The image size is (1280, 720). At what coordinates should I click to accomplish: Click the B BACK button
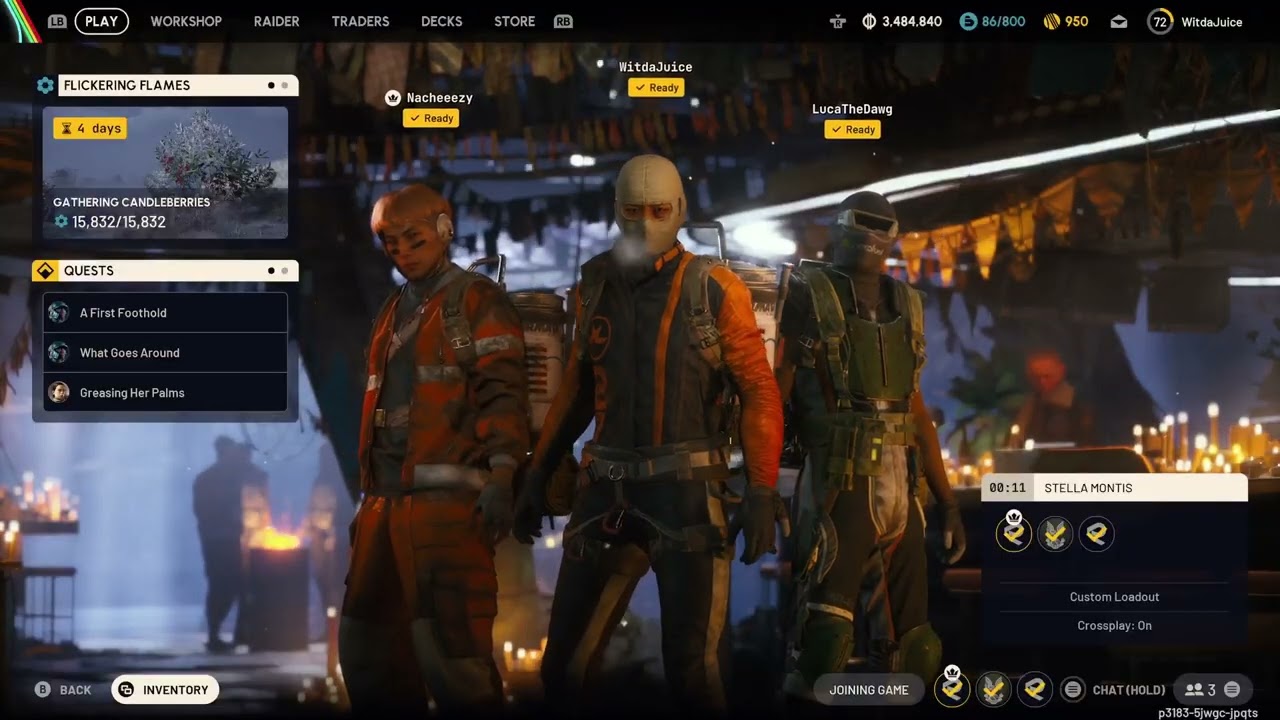coord(64,690)
